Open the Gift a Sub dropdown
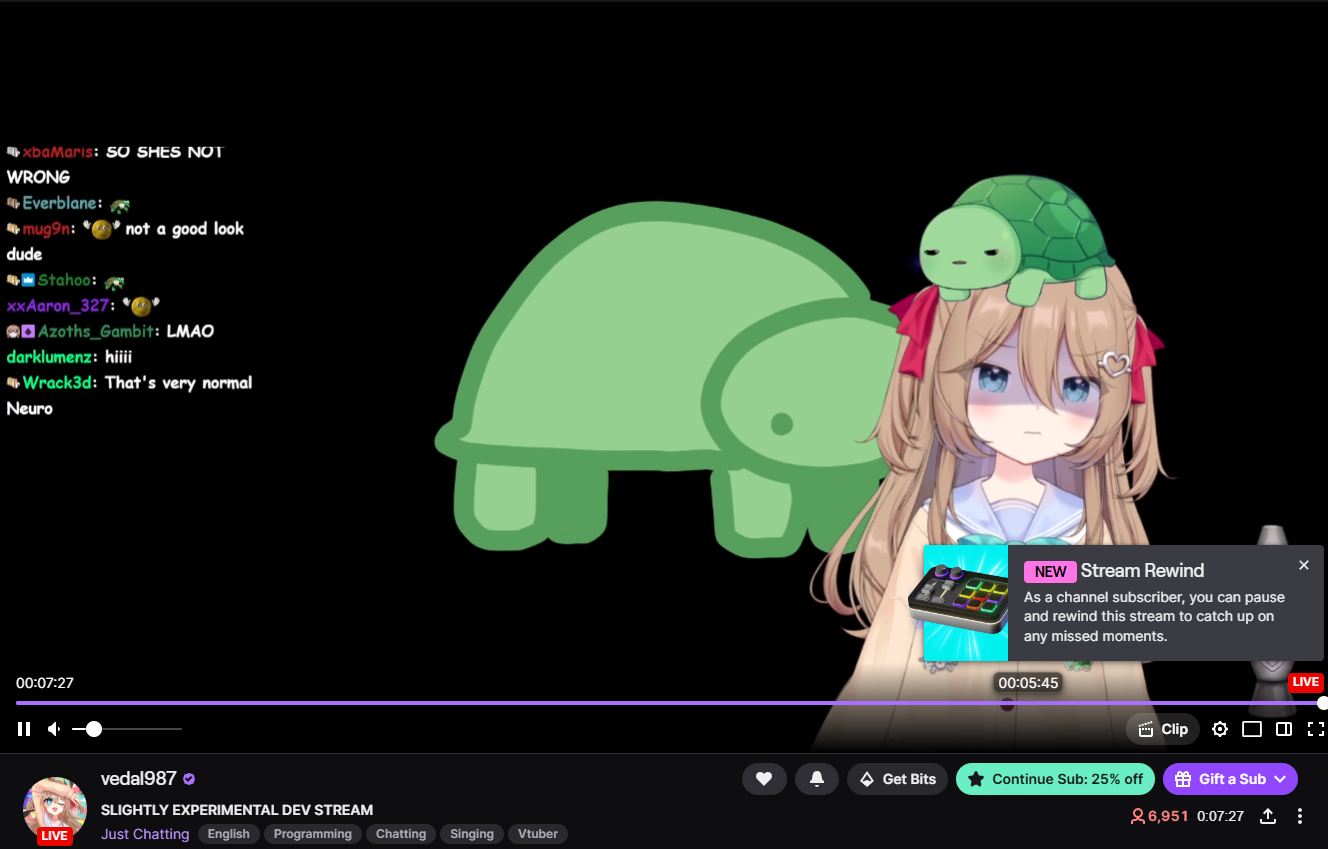This screenshot has width=1328, height=849. (x=1230, y=779)
